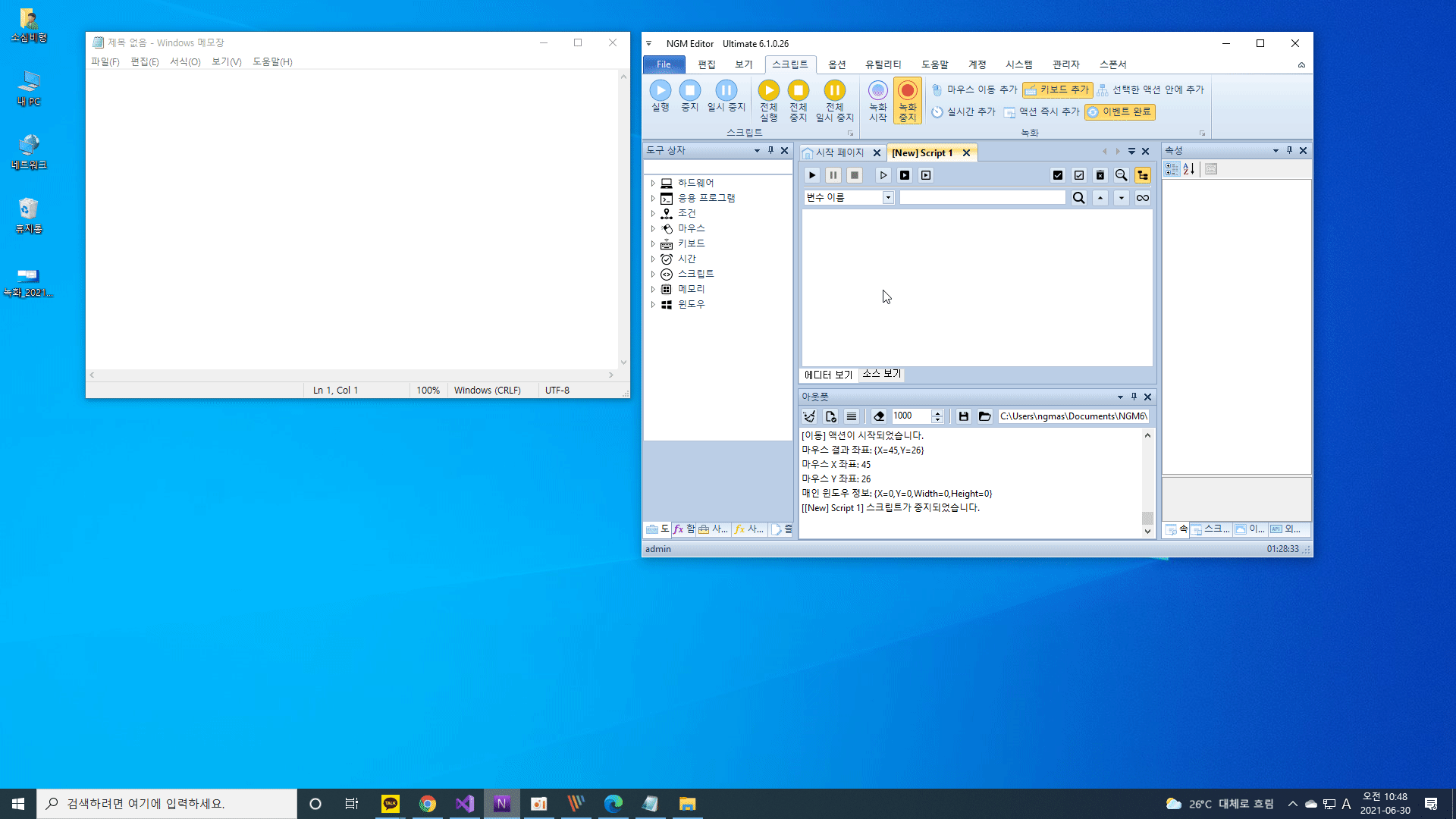Screen dimensions: 1456x819
Task: Click the boxed outline play icon
Action: [x=926, y=175]
